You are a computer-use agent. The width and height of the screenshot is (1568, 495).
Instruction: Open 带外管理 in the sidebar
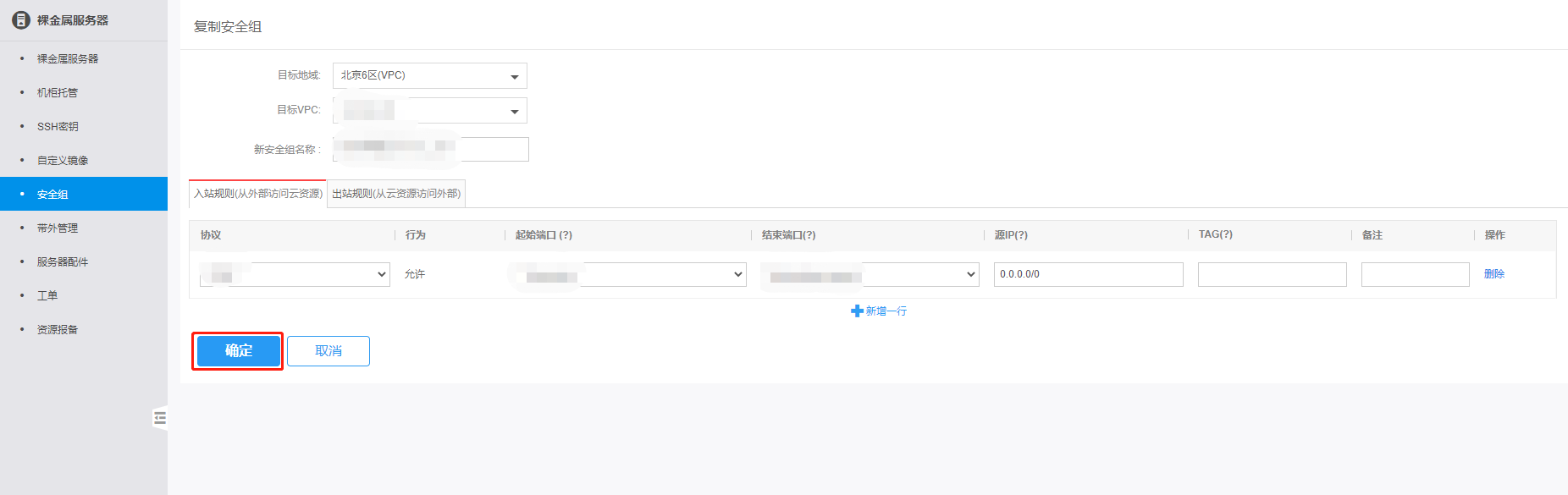(58, 228)
